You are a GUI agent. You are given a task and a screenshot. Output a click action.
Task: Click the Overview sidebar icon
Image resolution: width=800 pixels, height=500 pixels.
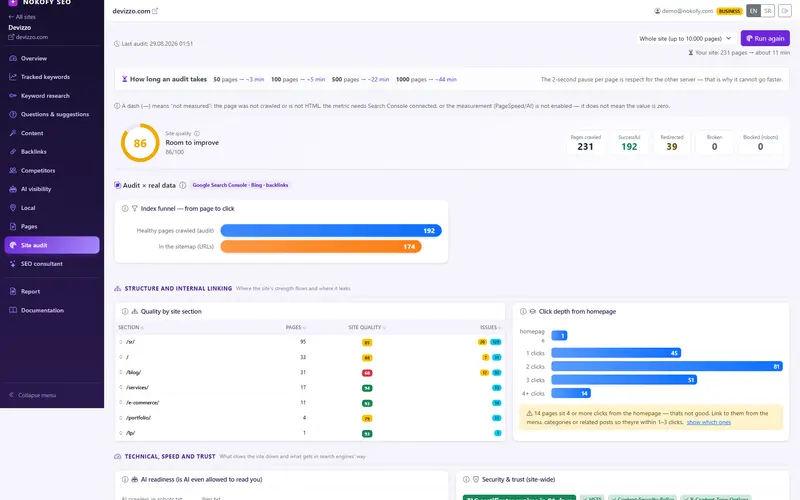tap(13, 58)
